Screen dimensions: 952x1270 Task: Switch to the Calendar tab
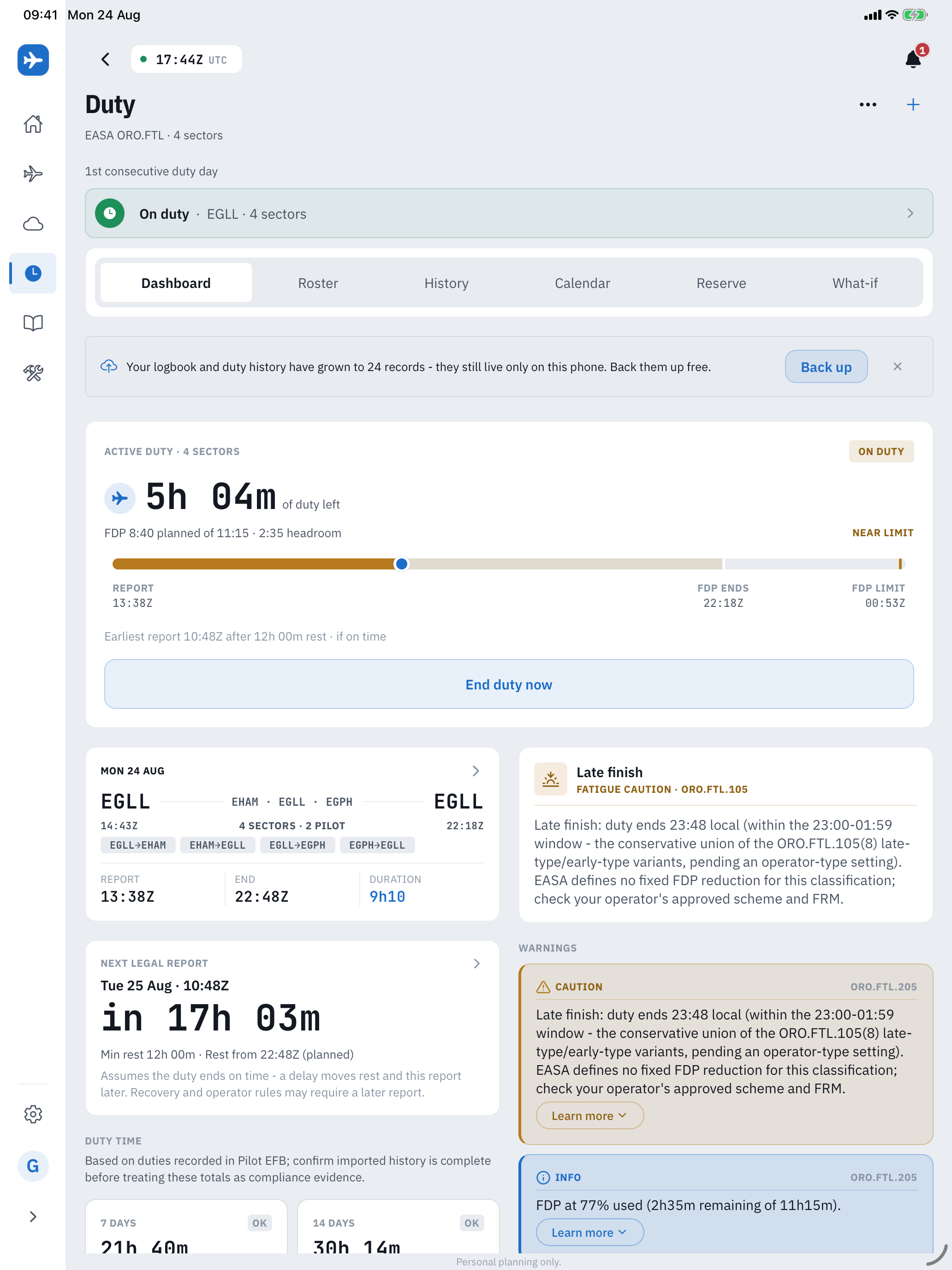583,283
